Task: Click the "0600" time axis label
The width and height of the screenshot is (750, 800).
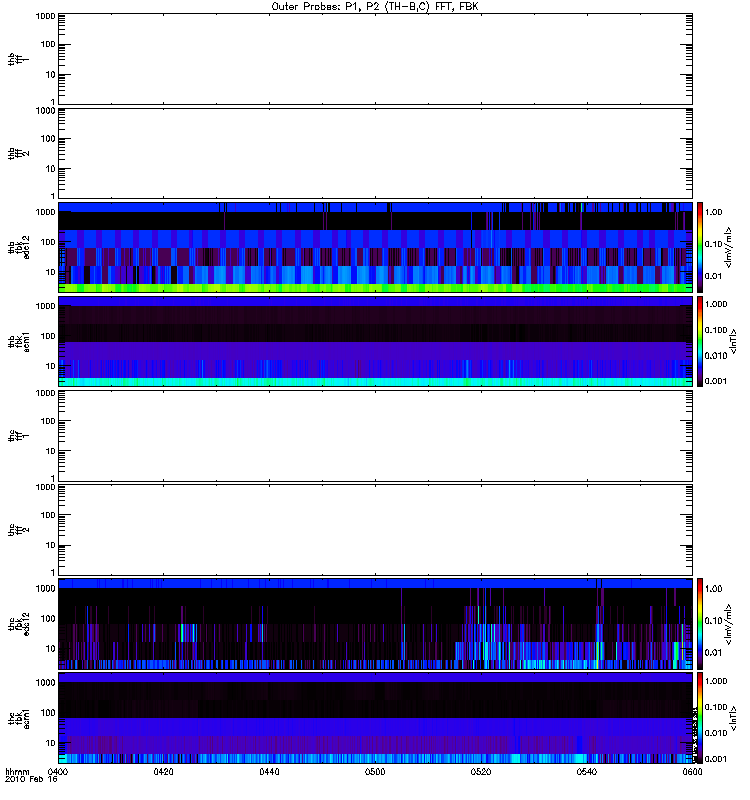Action: point(692,772)
